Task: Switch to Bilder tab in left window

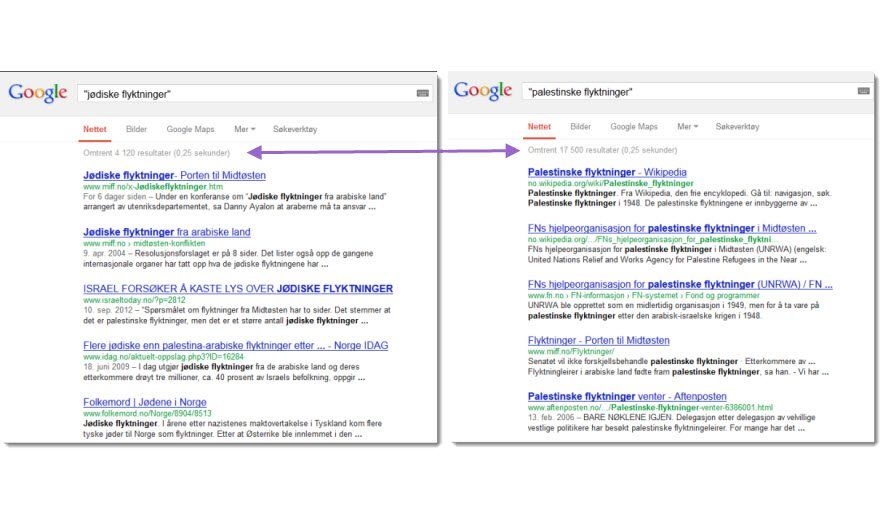Action: point(136,129)
